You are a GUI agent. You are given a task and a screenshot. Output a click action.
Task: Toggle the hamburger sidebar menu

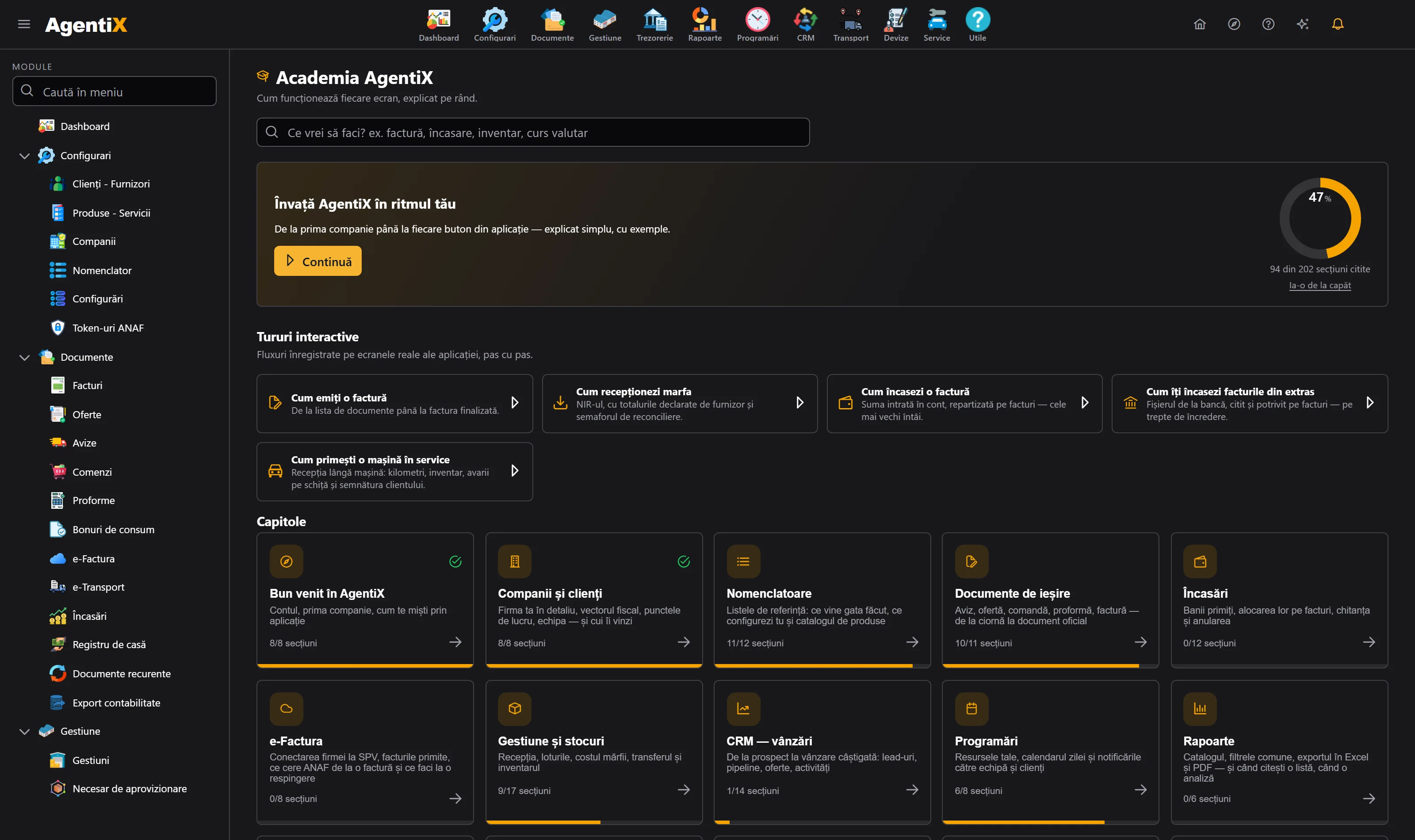(24, 24)
